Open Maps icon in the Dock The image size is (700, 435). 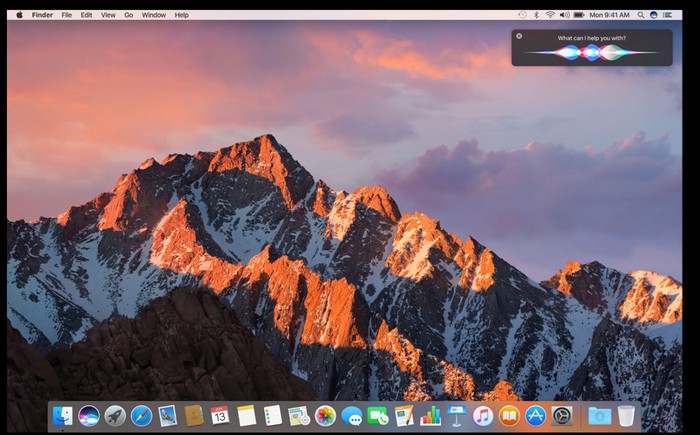pos(299,416)
